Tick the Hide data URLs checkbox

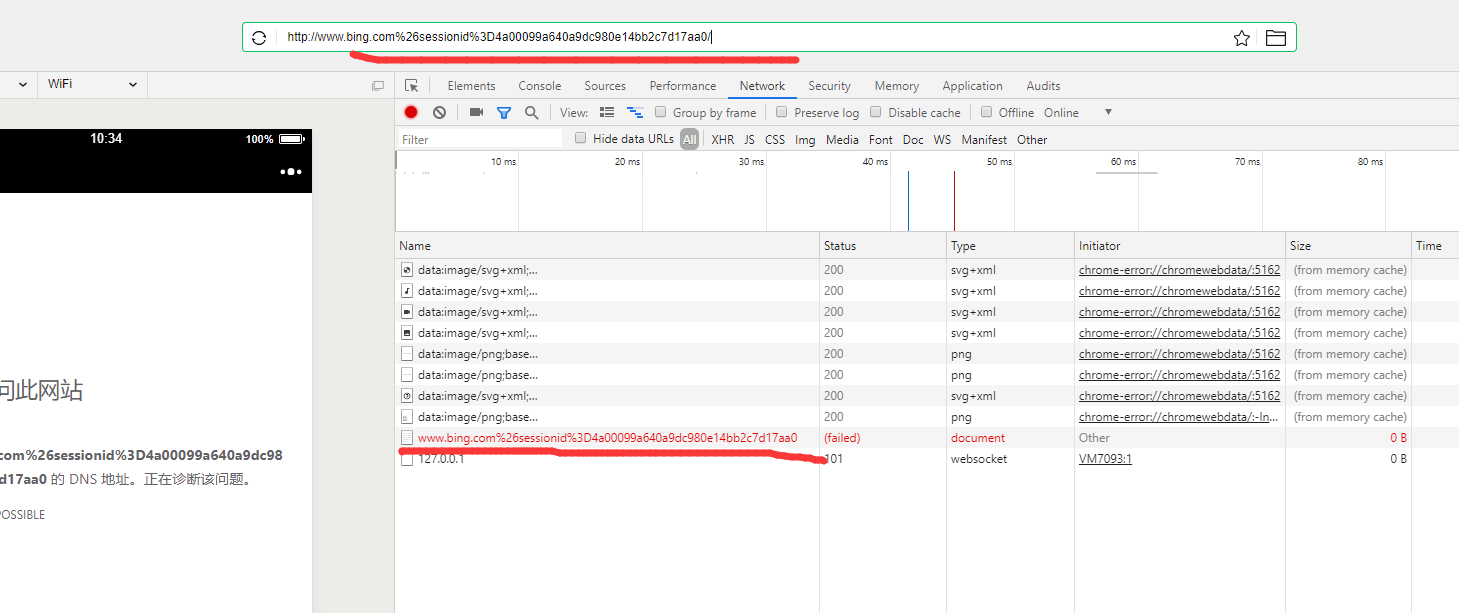[580, 139]
